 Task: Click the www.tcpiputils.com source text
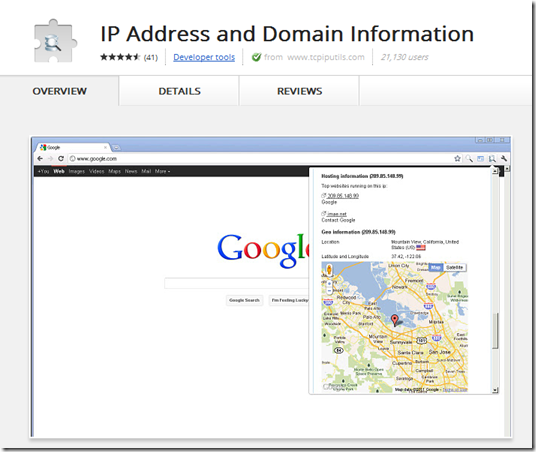(326, 57)
